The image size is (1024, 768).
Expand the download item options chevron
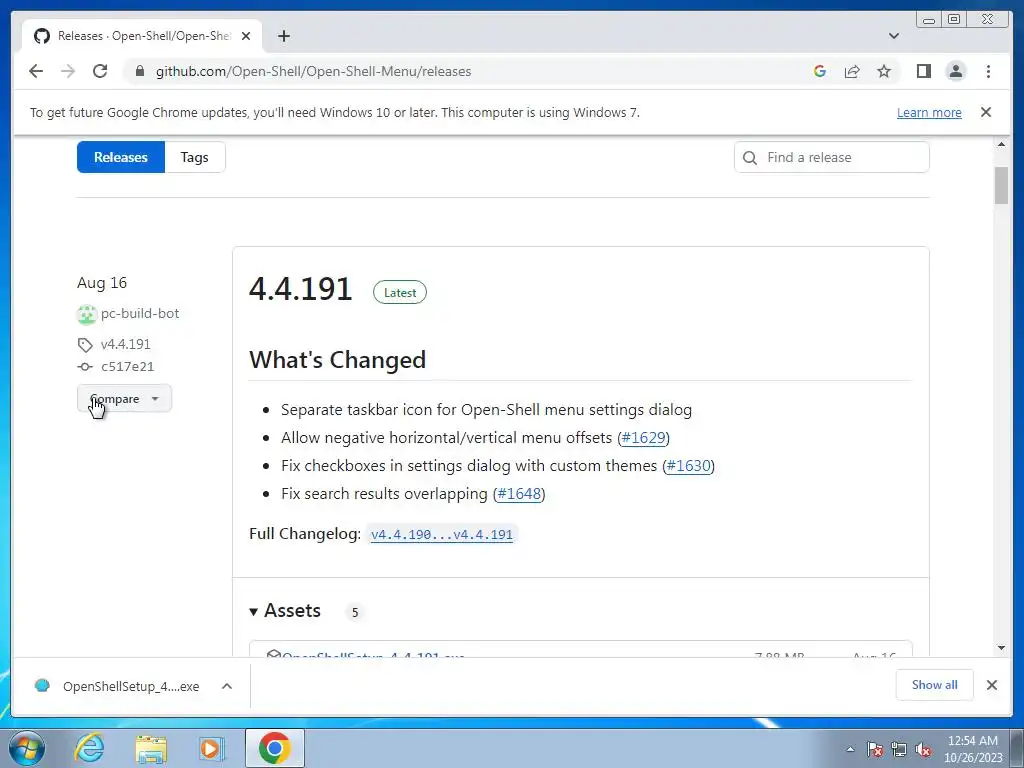tap(227, 686)
